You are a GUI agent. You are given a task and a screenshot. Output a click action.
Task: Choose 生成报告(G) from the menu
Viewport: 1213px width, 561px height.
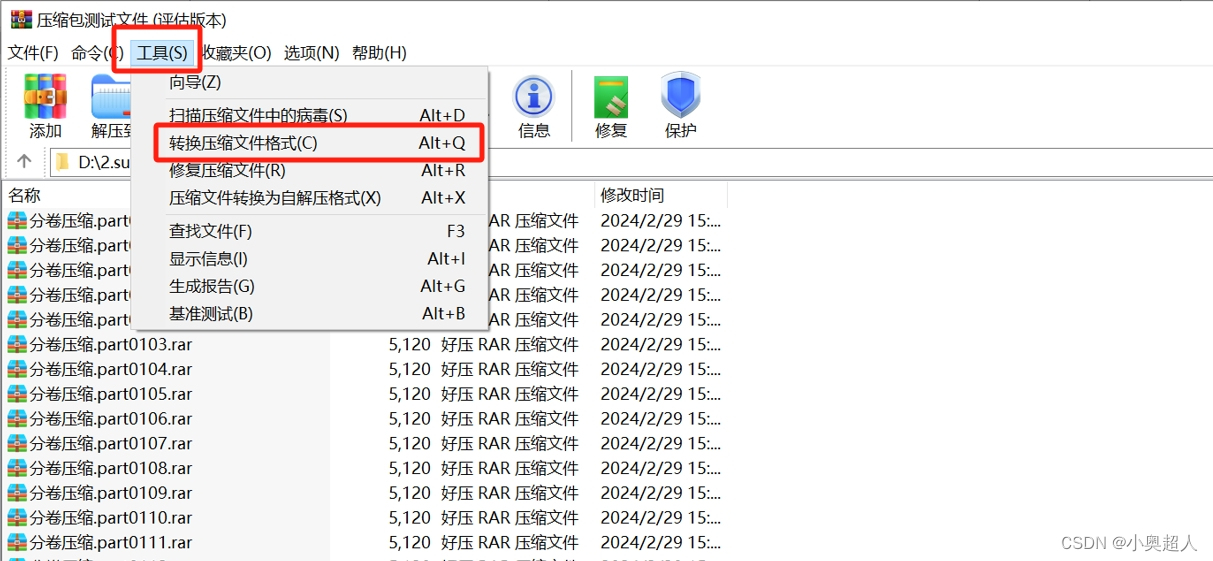click(x=310, y=286)
